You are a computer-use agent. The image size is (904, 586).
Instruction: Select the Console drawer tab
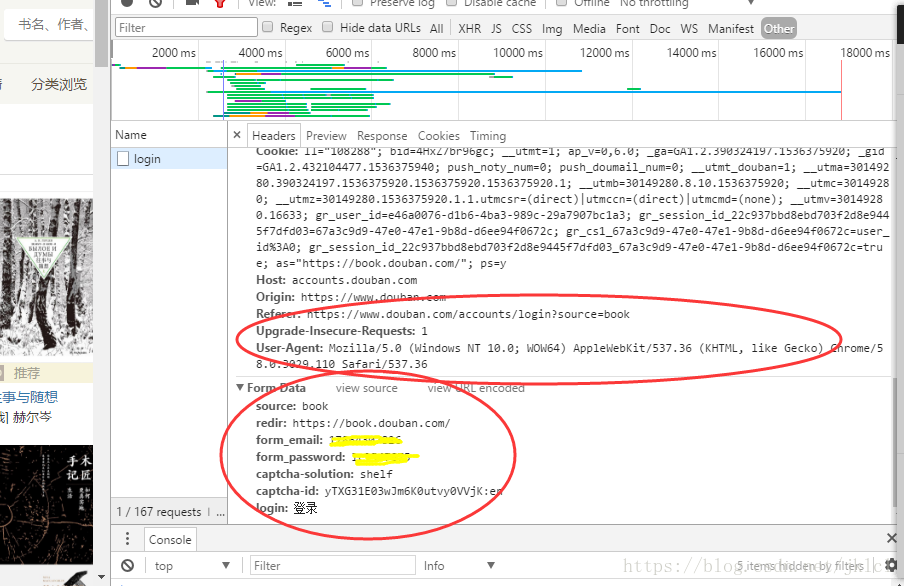point(170,539)
